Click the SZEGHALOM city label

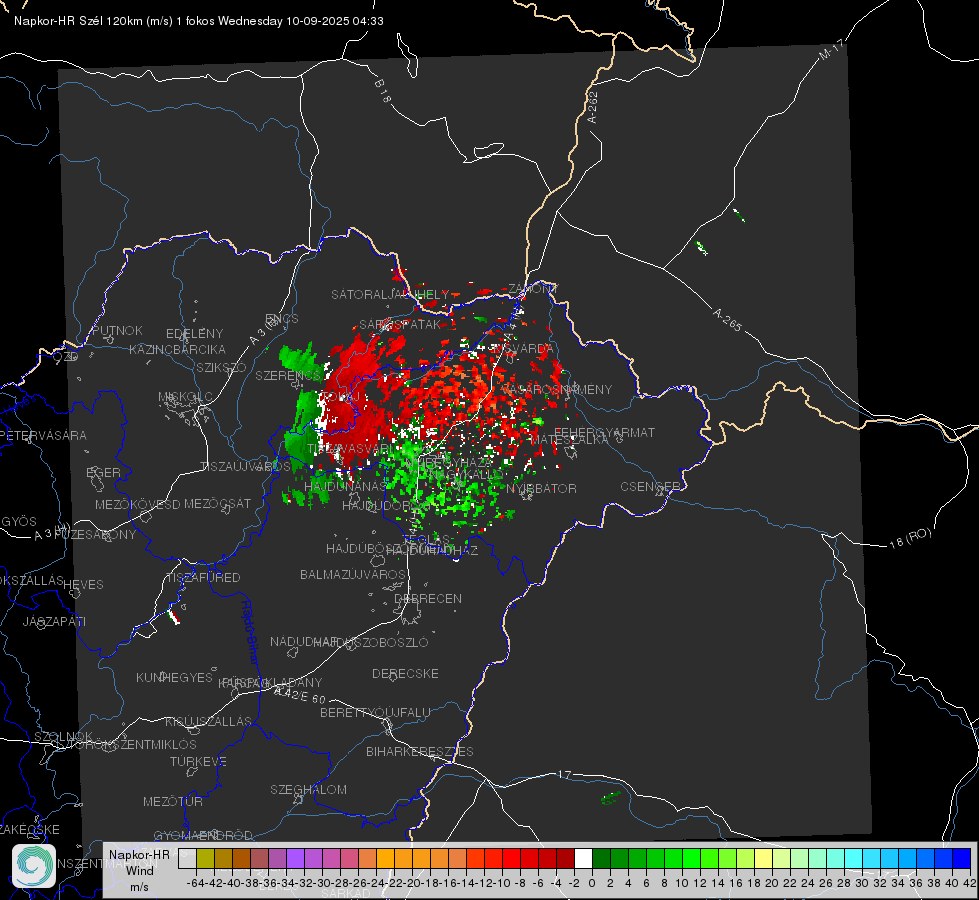[x=308, y=789]
